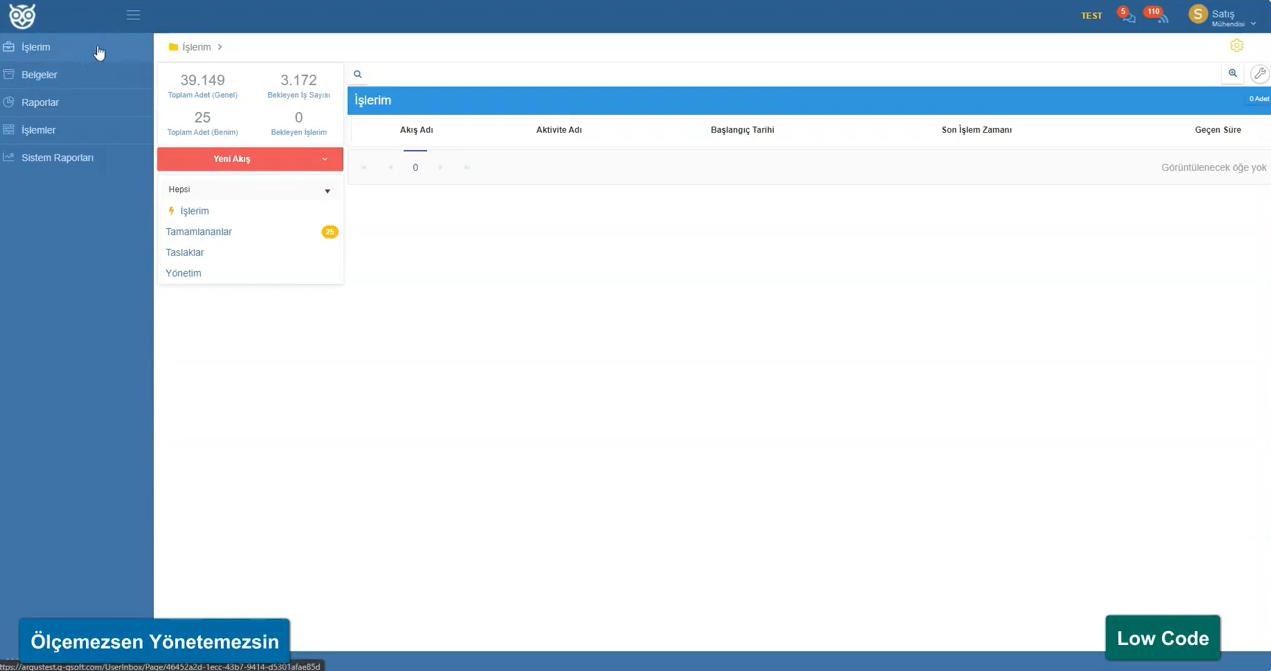Open the yellow gear settings icon
1271x671 pixels.
[x=1237, y=46]
